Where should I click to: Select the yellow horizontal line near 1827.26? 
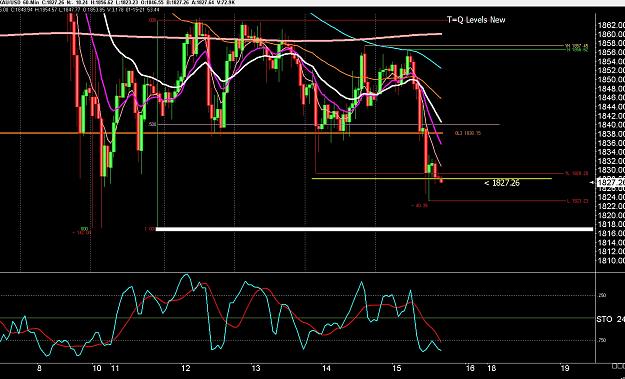432,179
